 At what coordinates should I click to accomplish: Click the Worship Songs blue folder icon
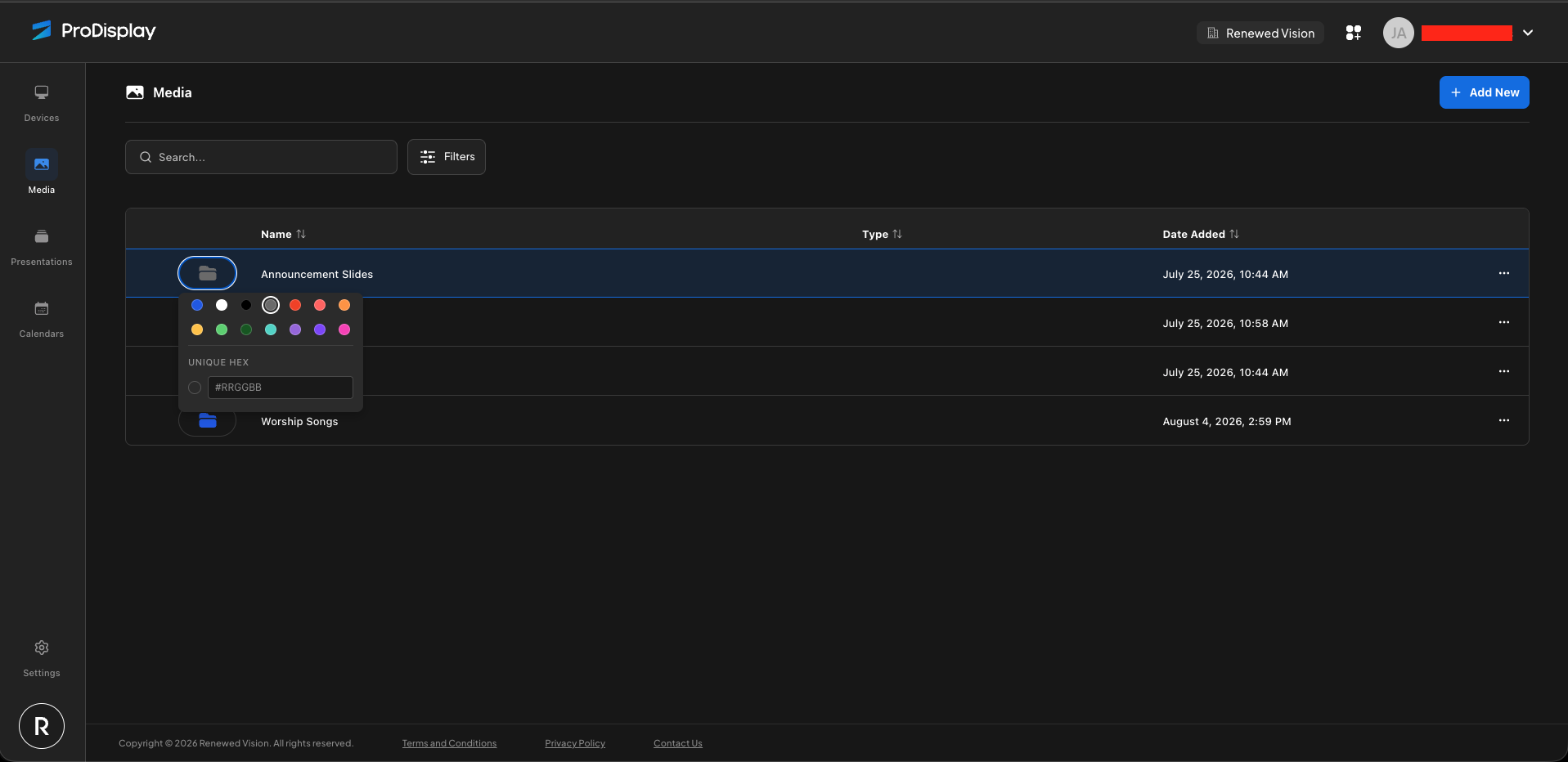click(x=208, y=421)
